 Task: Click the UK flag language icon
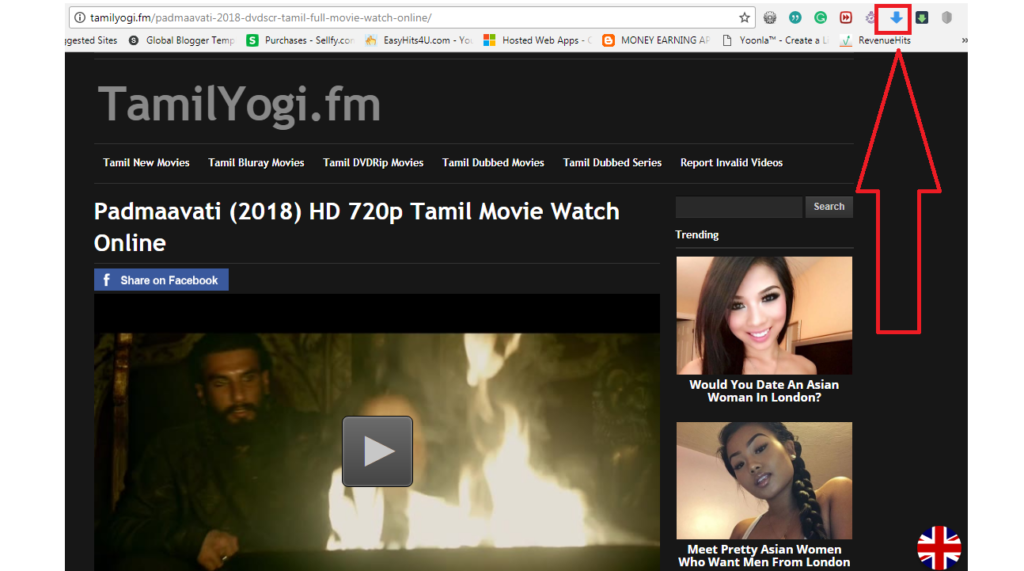[x=939, y=548]
